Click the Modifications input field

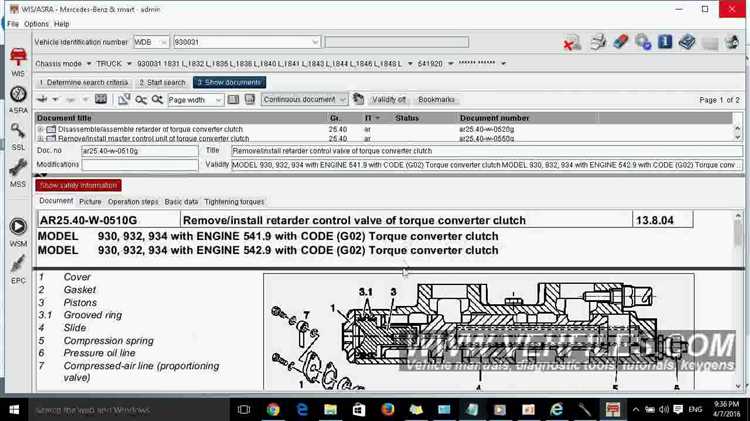(140, 165)
